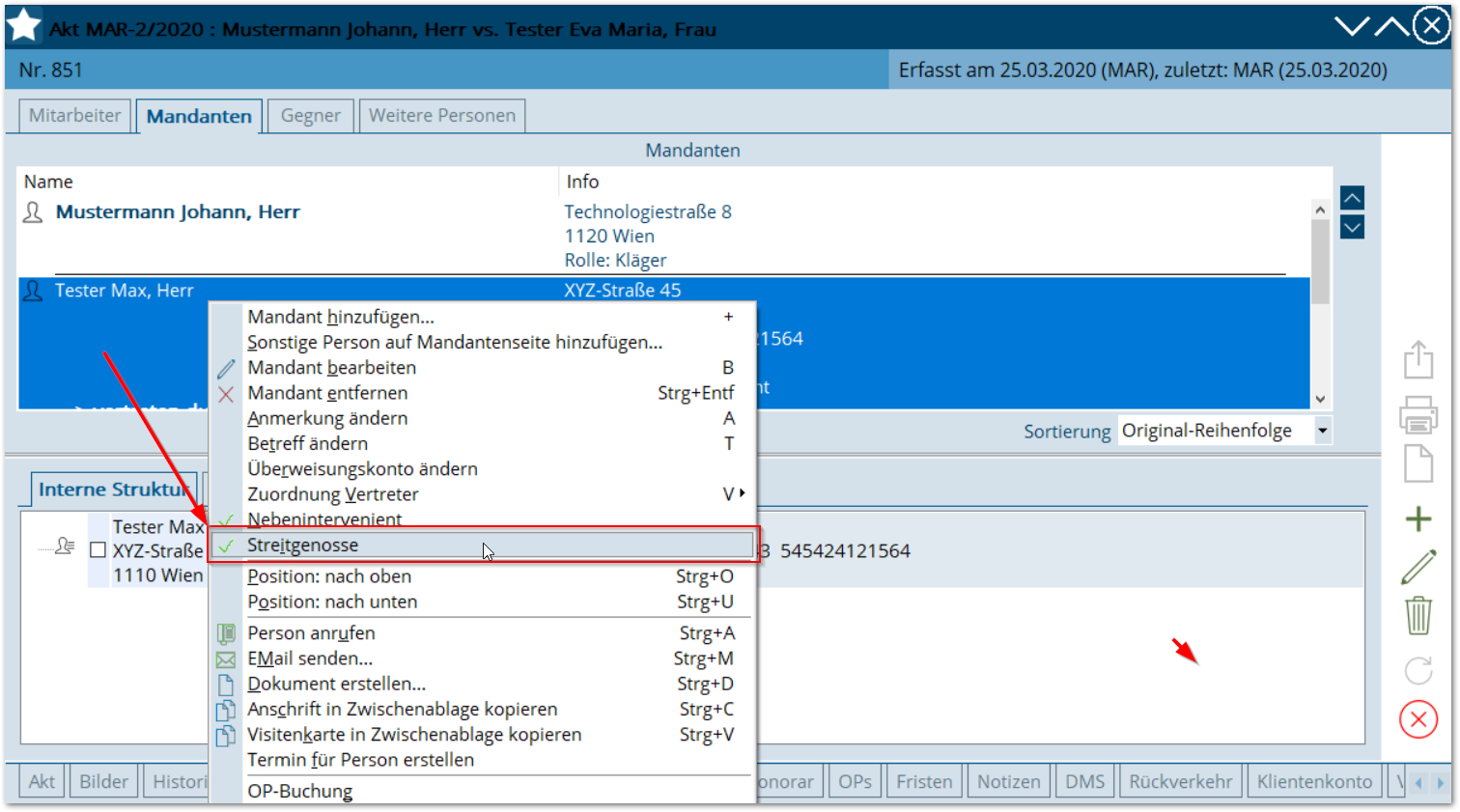Open the Akt bottom tab

(x=42, y=781)
